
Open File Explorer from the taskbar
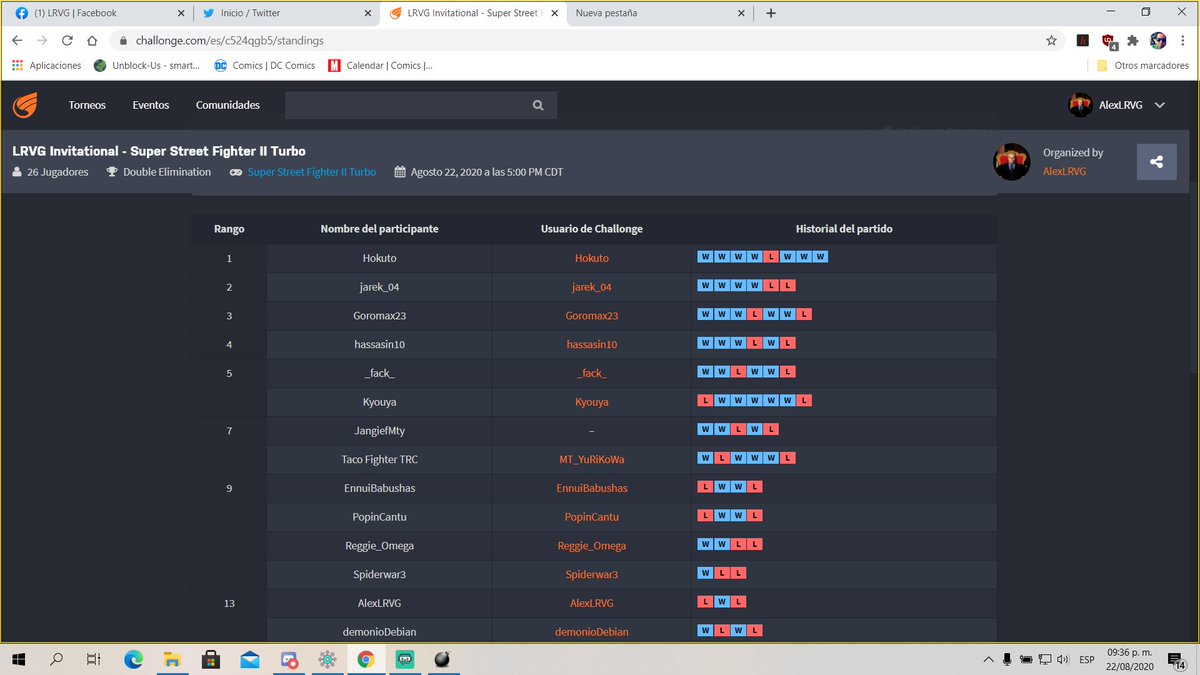click(x=172, y=659)
